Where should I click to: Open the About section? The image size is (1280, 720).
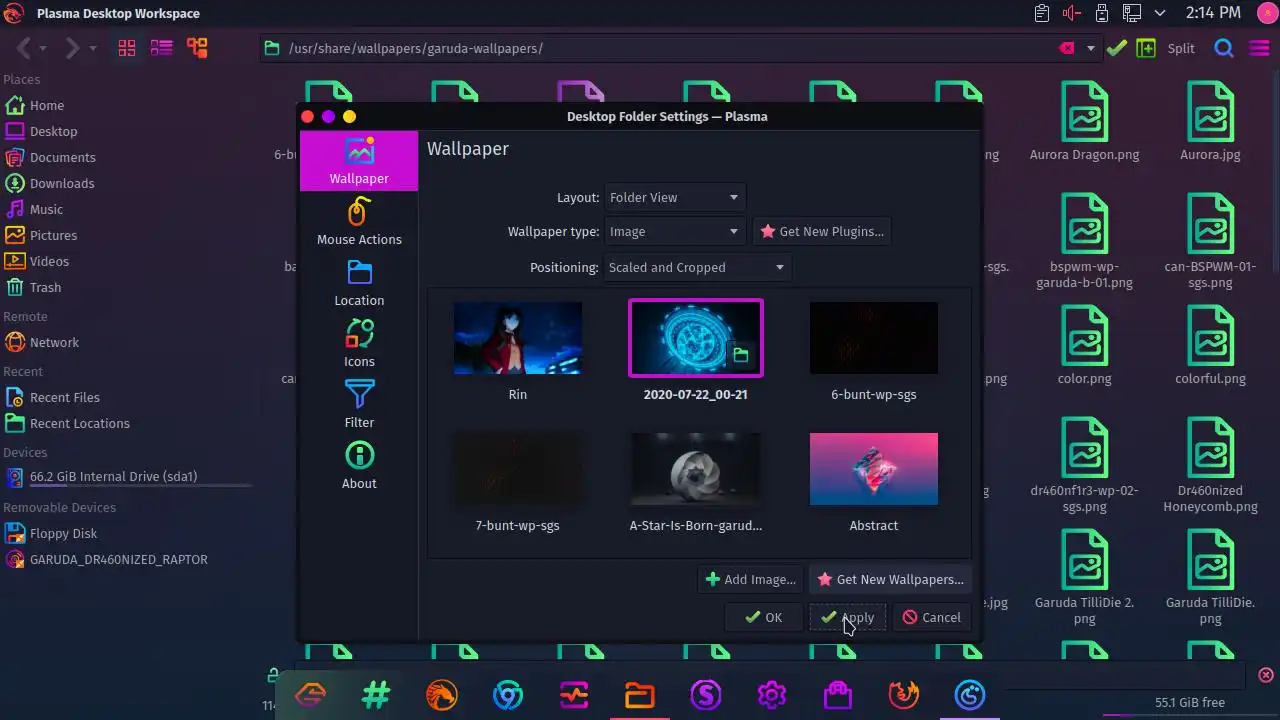(x=359, y=466)
